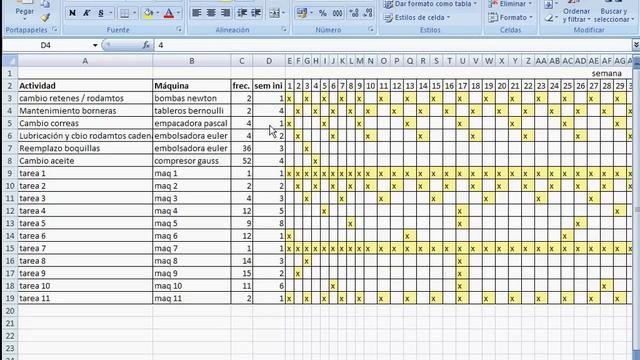Decrease decimal places

pyautogui.click(x=368, y=13)
